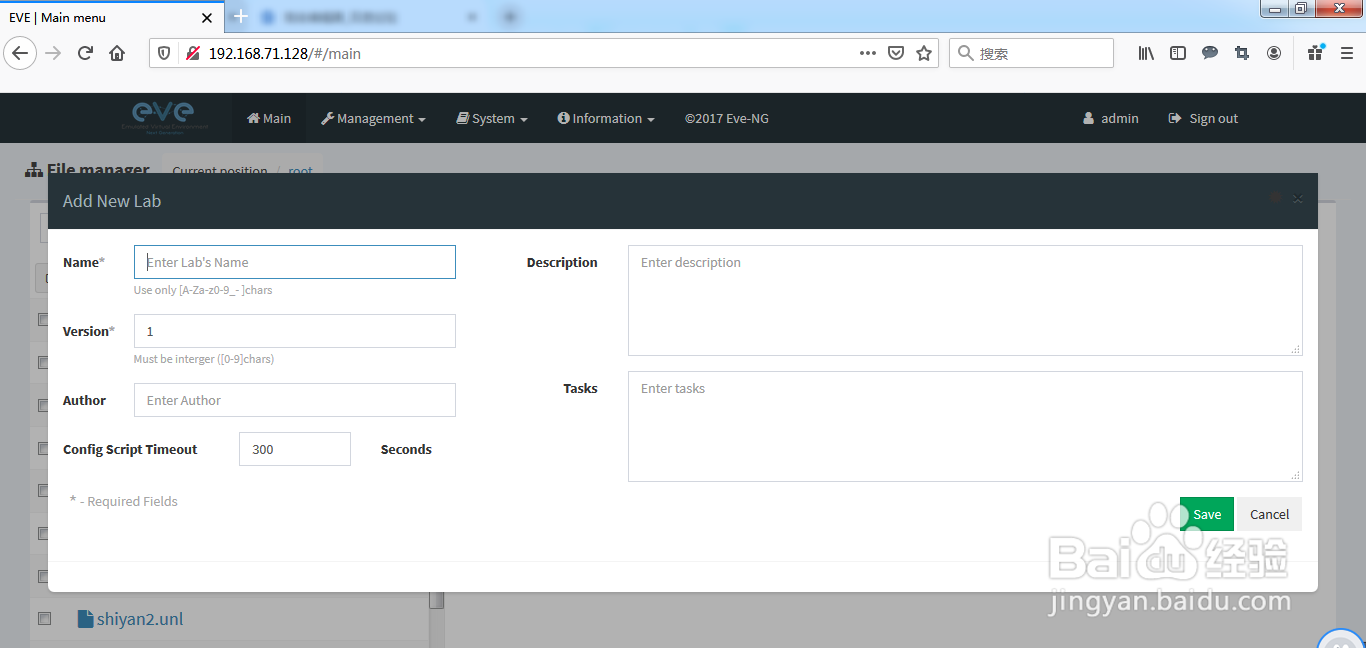Save page to Pocket icon
Viewport: 1366px width, 648px height.
point(897,53)
